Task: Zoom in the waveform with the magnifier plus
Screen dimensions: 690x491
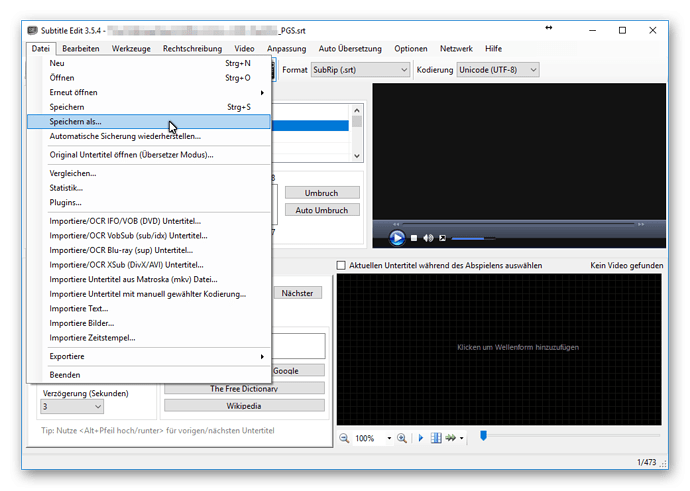Action: coord(402,438)
